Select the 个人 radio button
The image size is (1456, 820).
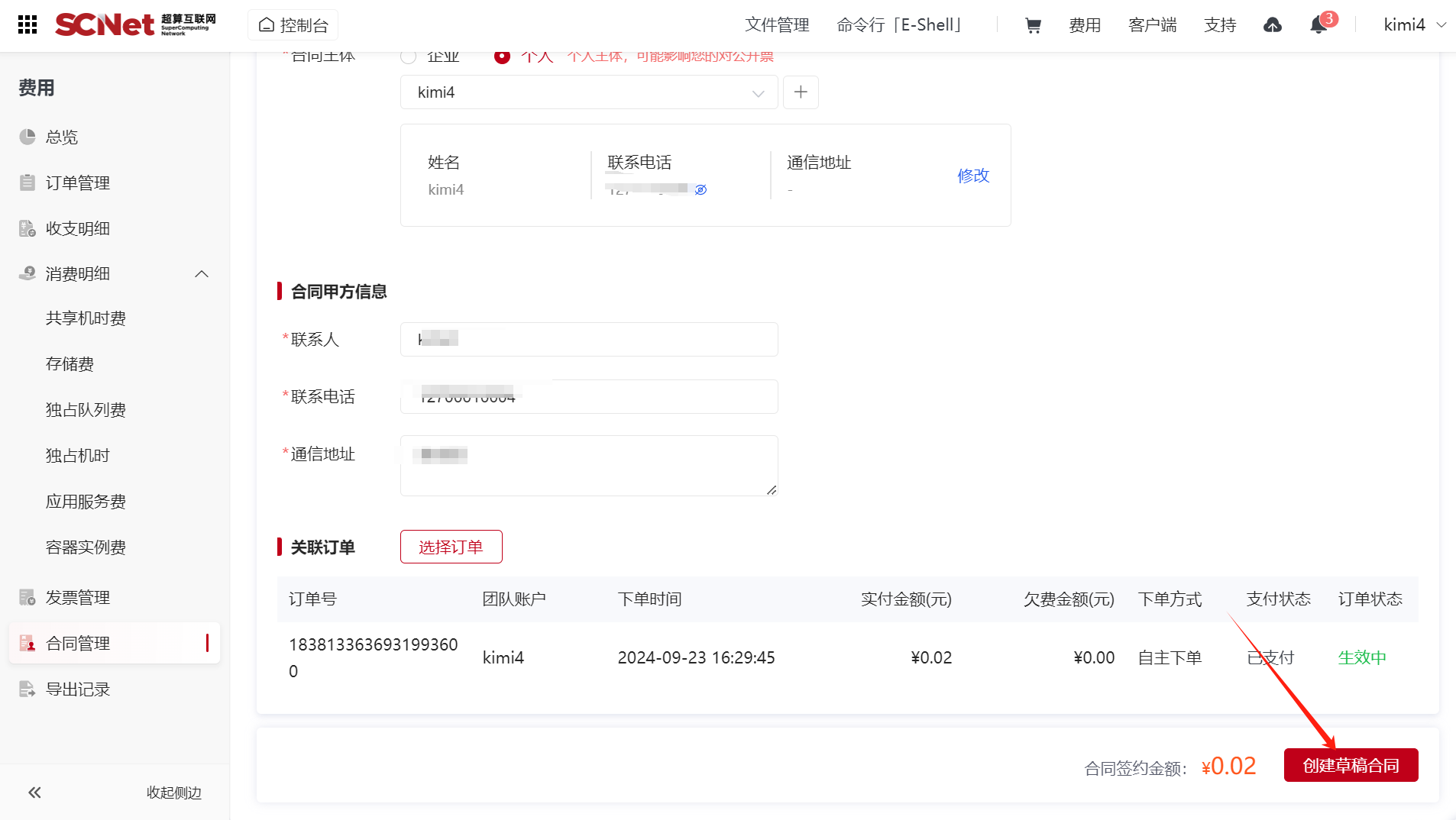click(502, 56)
